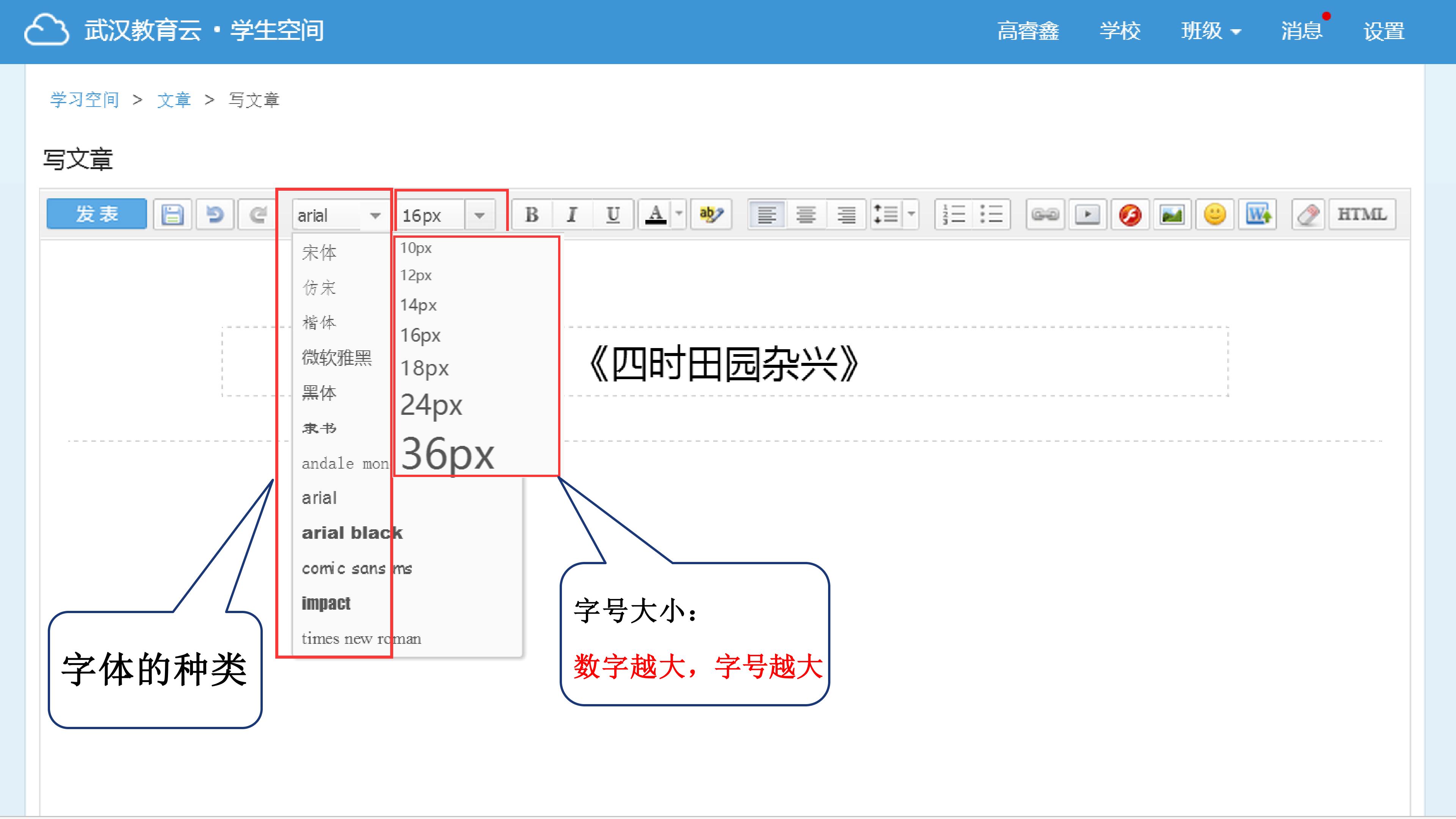This screenshot has height=819, width=1456.
Task: Import a Word document using the W icon
Action: tap(1258, 215)
